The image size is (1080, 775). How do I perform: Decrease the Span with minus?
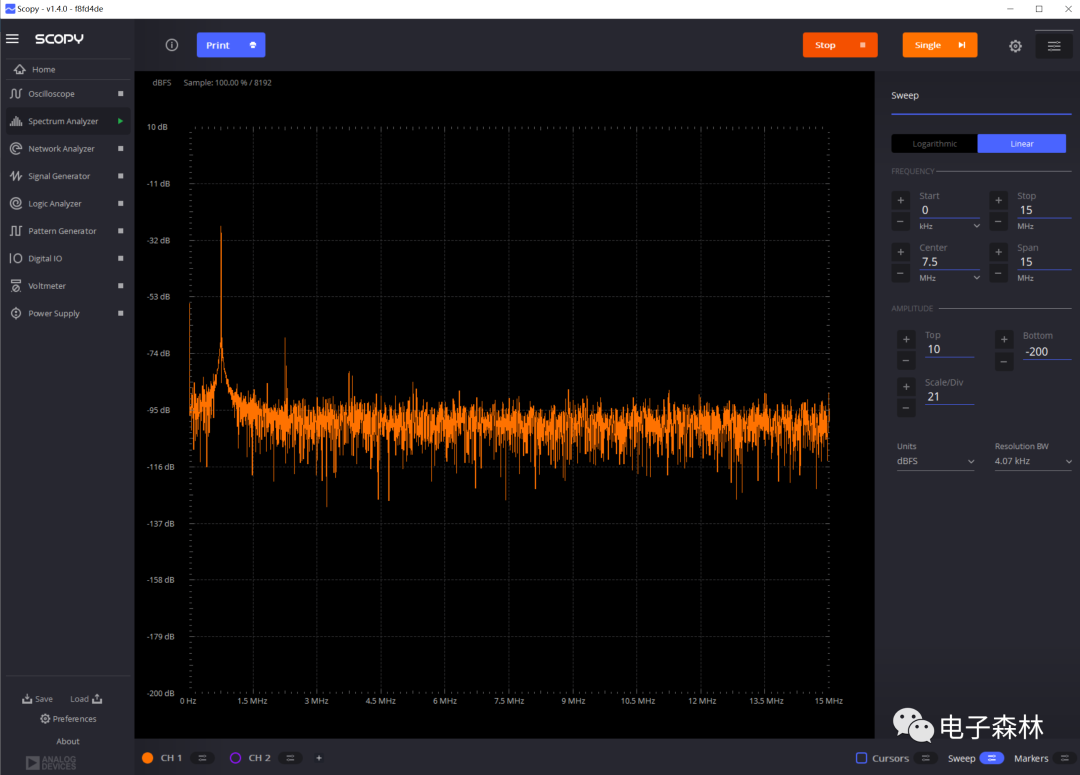coord(998,273)
